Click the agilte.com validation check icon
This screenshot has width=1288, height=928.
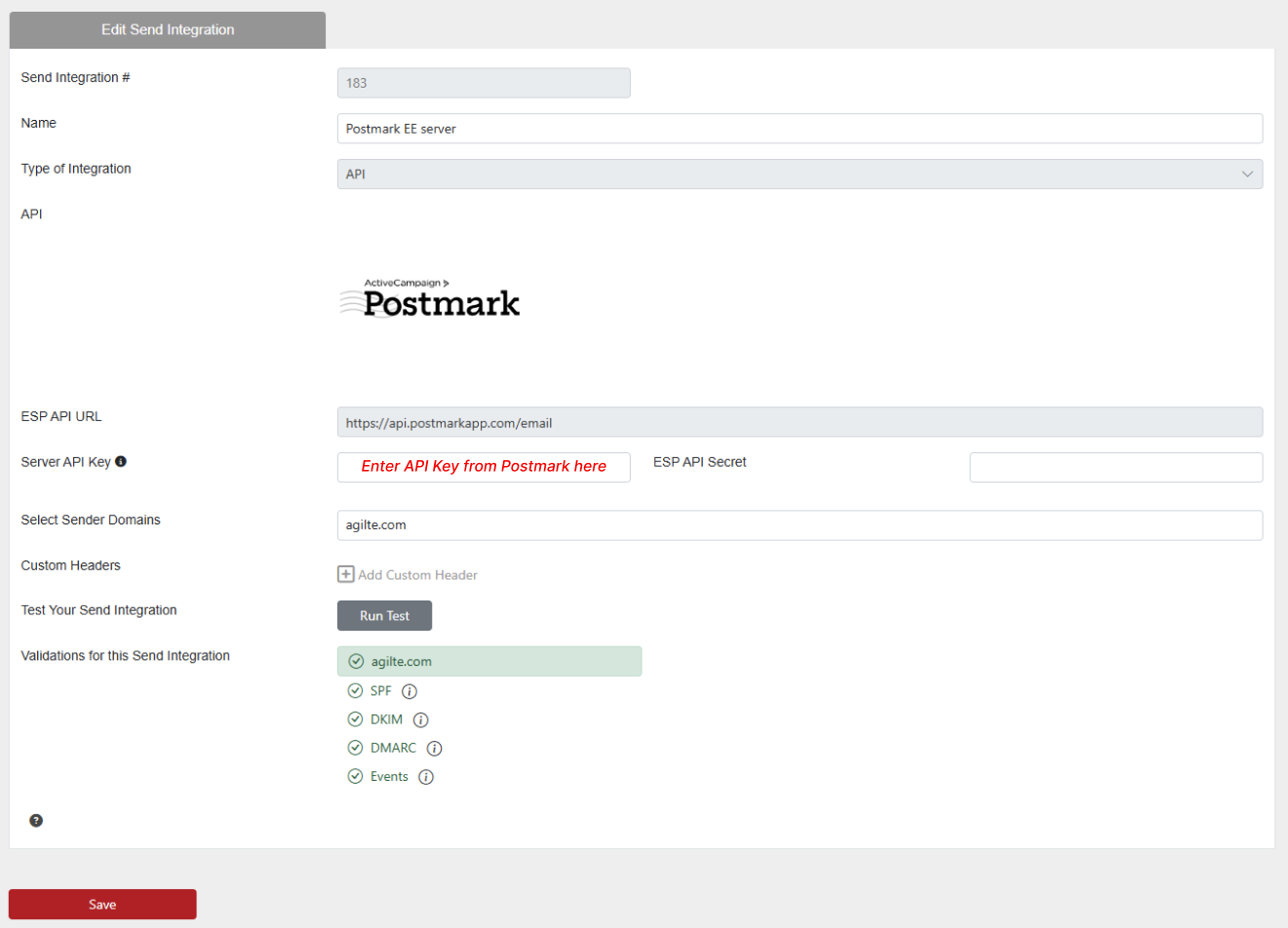(356, 661)
